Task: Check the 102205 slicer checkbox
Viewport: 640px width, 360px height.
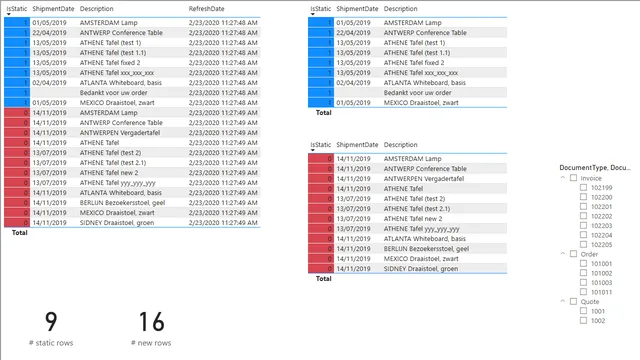Action: [583, 244]
